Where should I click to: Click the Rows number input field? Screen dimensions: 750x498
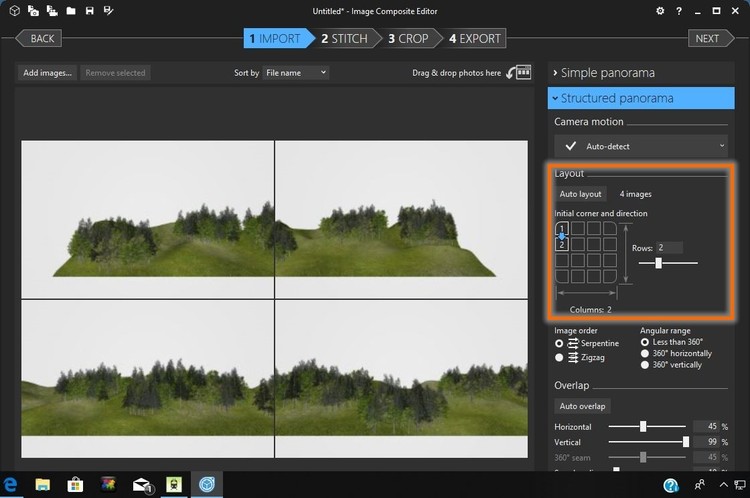point(669,247)
